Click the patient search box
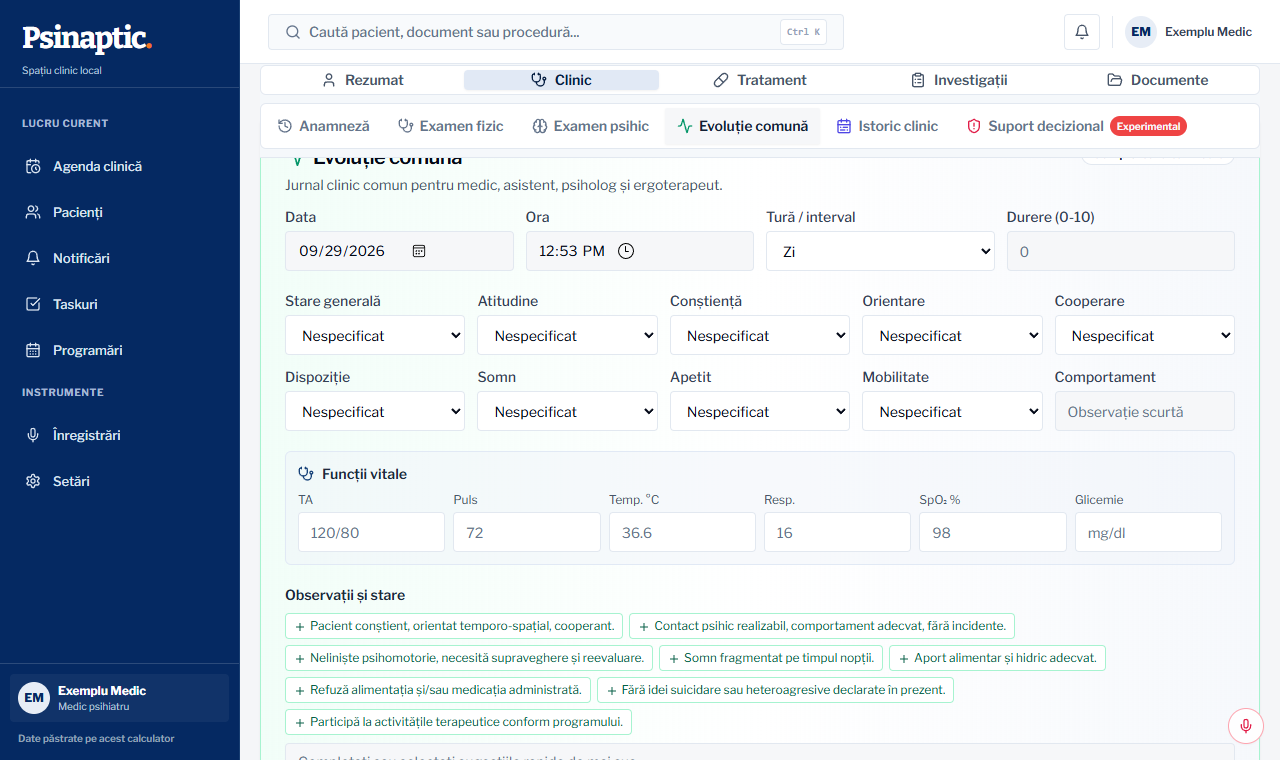 [555, 32]
